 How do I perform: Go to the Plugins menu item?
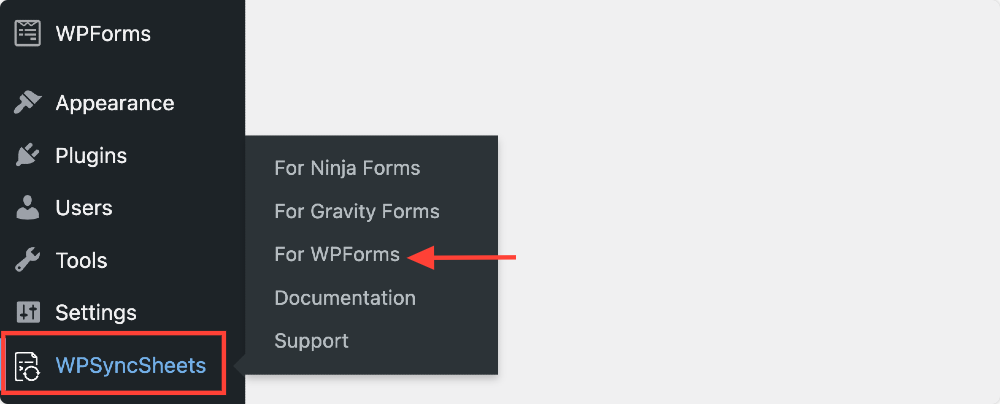pyautogui.click(x=91, y=156)
